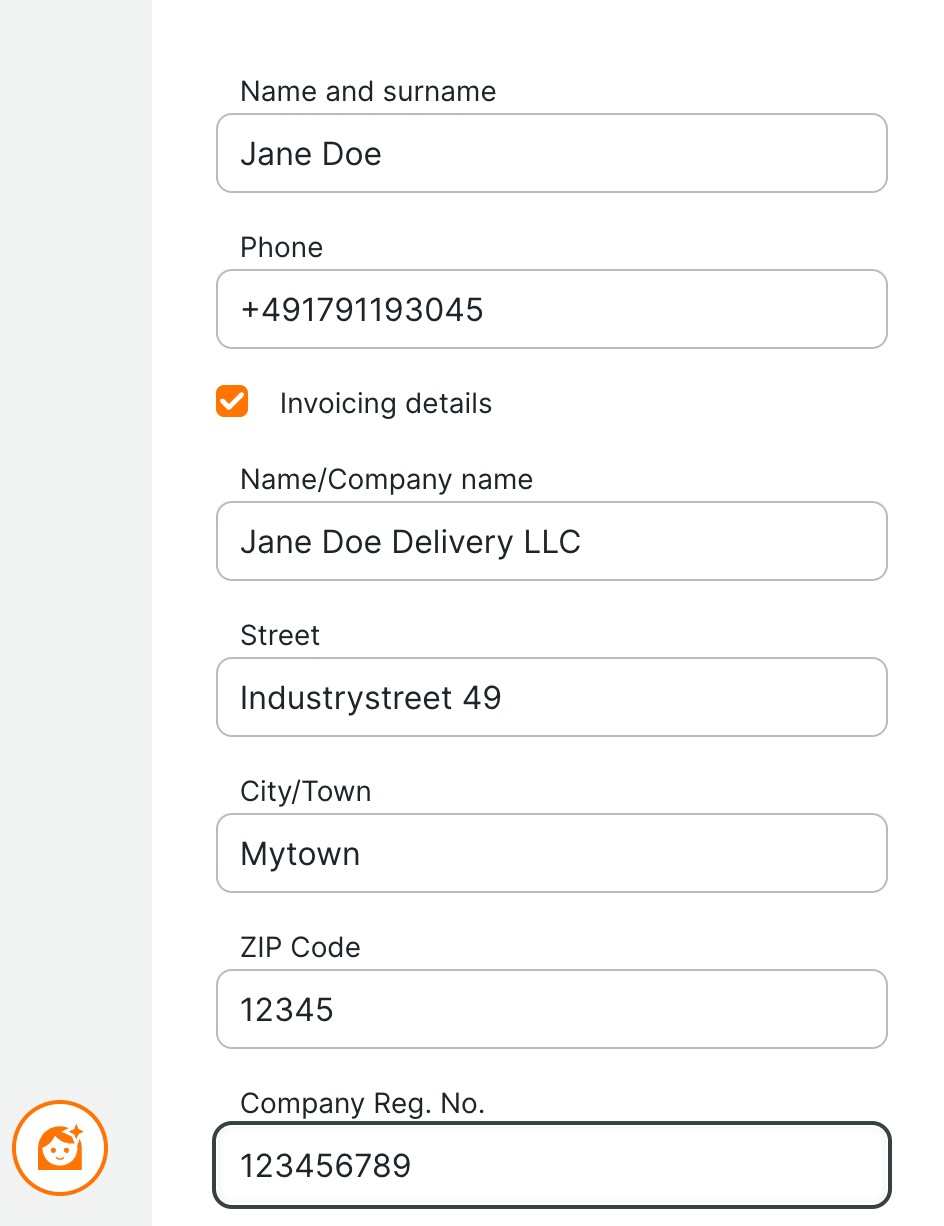The image size is (944, 1226).
Task: Click the 'Phone' field label
Action: click(281, 248)
